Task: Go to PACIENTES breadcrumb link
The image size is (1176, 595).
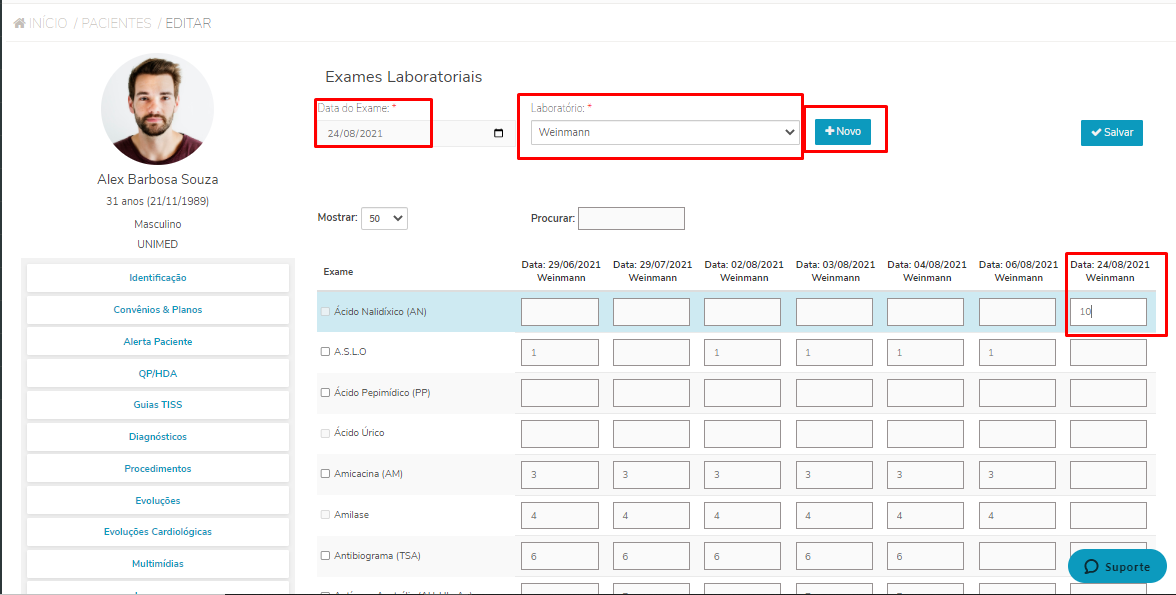Action: [x=116, y=23]
